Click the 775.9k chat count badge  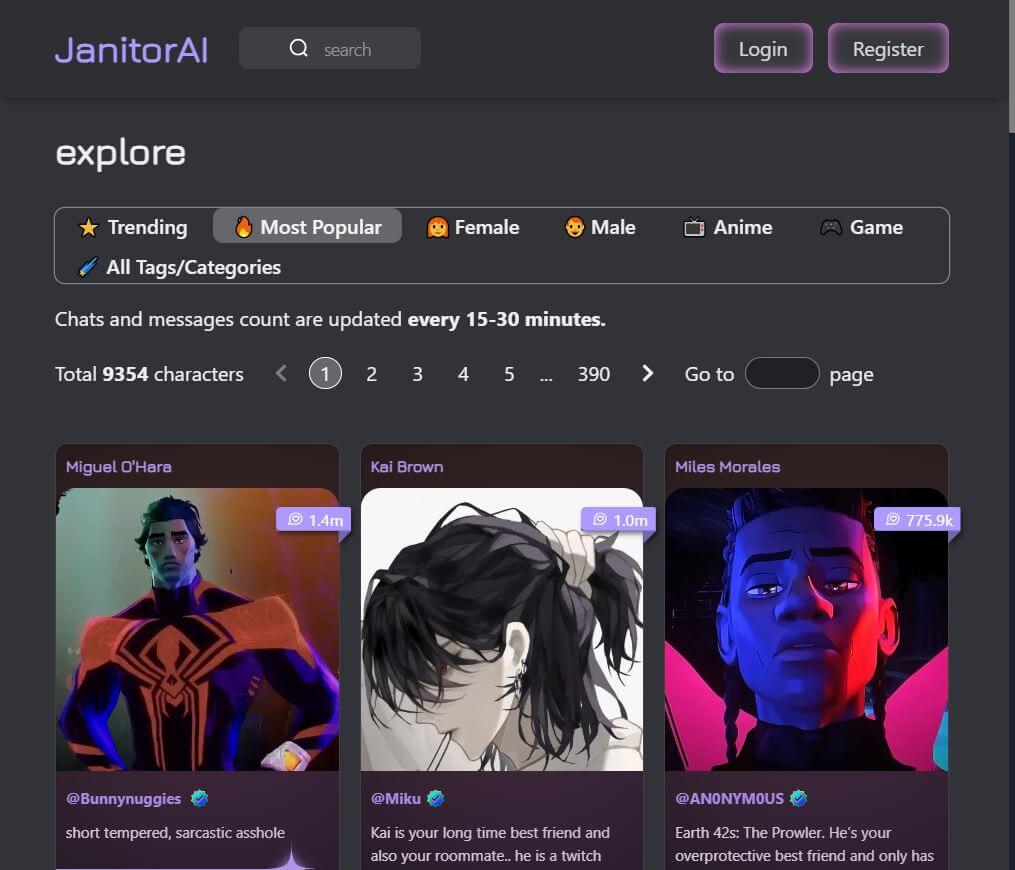[917, 520]
